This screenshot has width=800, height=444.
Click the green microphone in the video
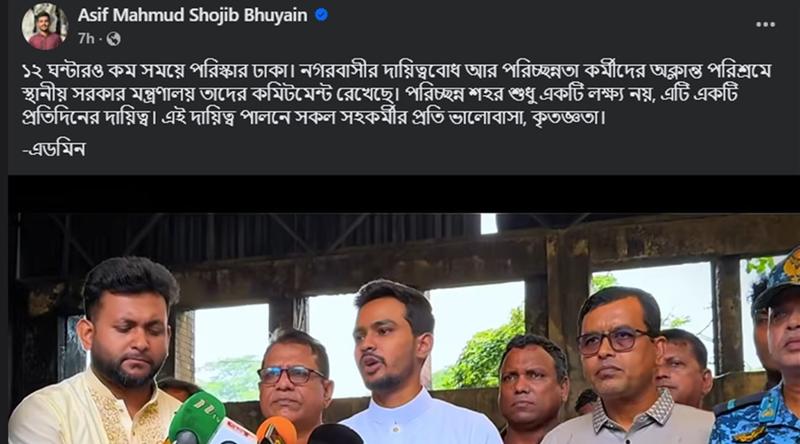(197, 418)
